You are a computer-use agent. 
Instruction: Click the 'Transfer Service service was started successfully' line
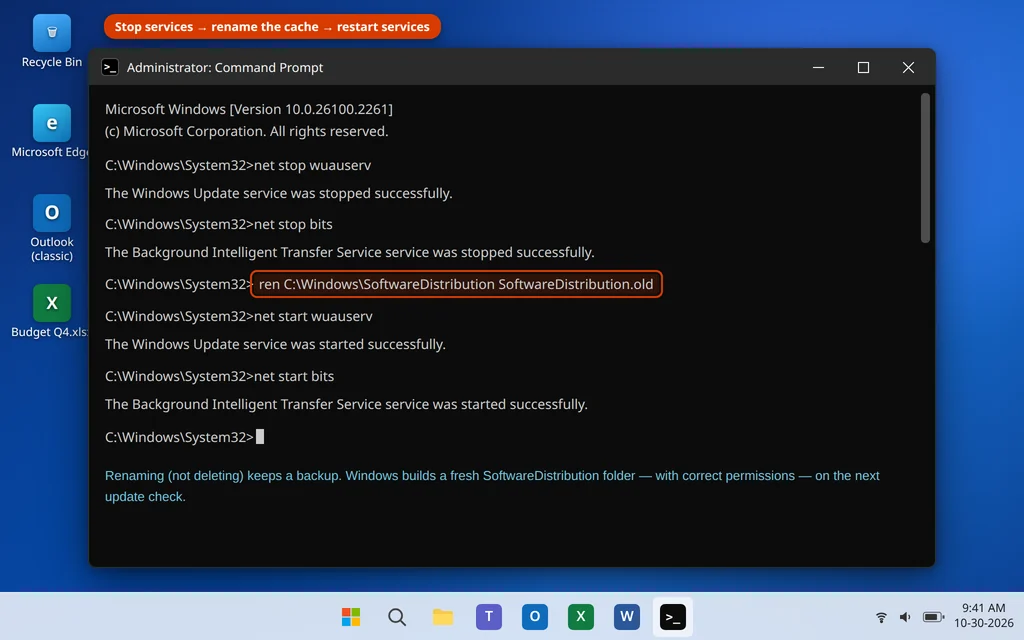tap(346, 404)
